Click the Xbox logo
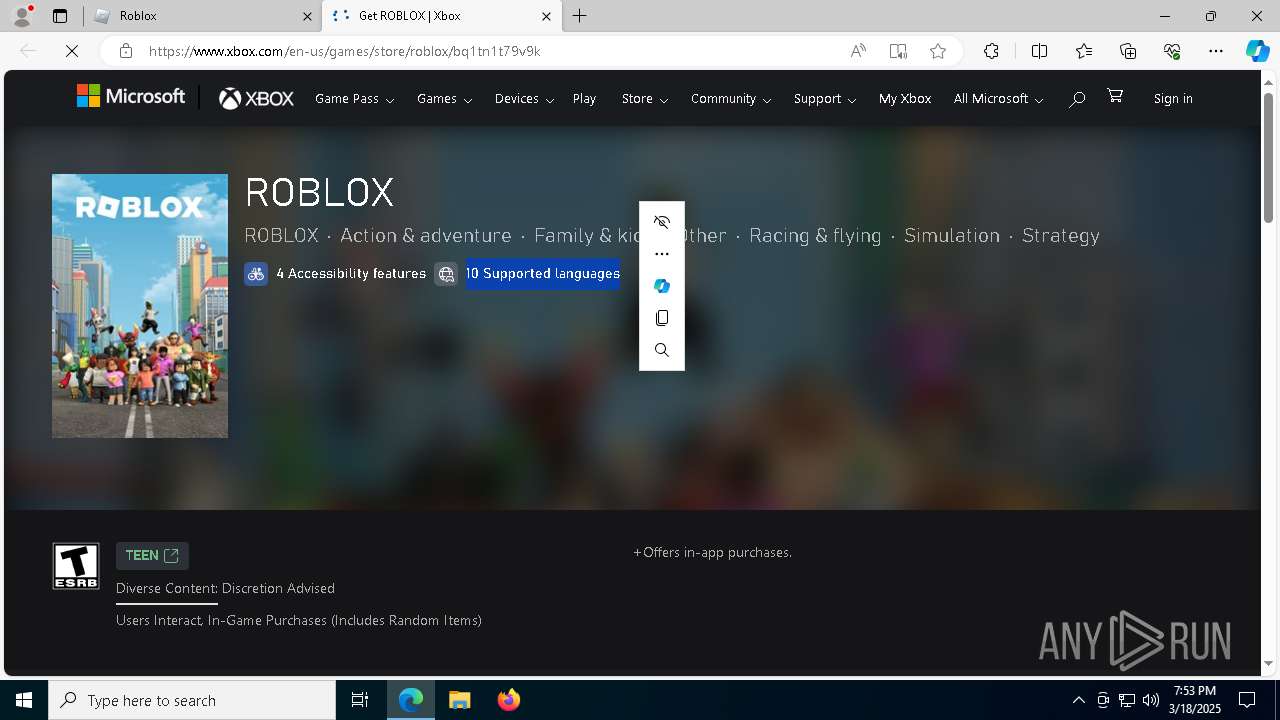1280x720 pixels. tap(256, 98)
